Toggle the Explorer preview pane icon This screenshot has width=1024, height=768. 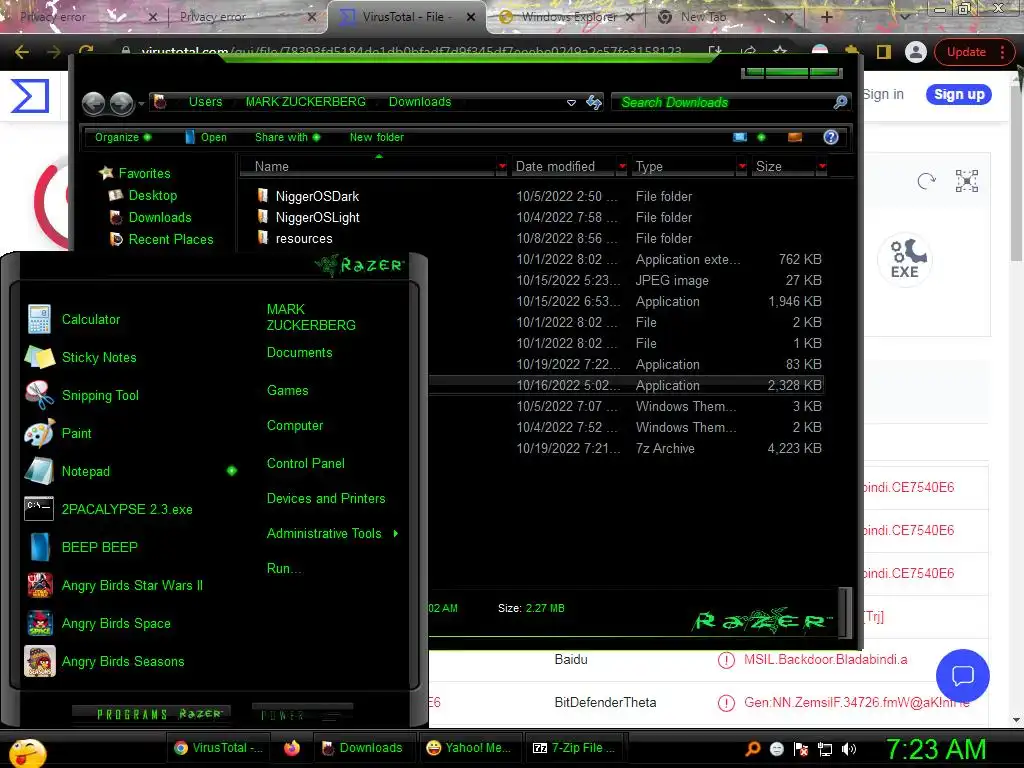[795, 136]
